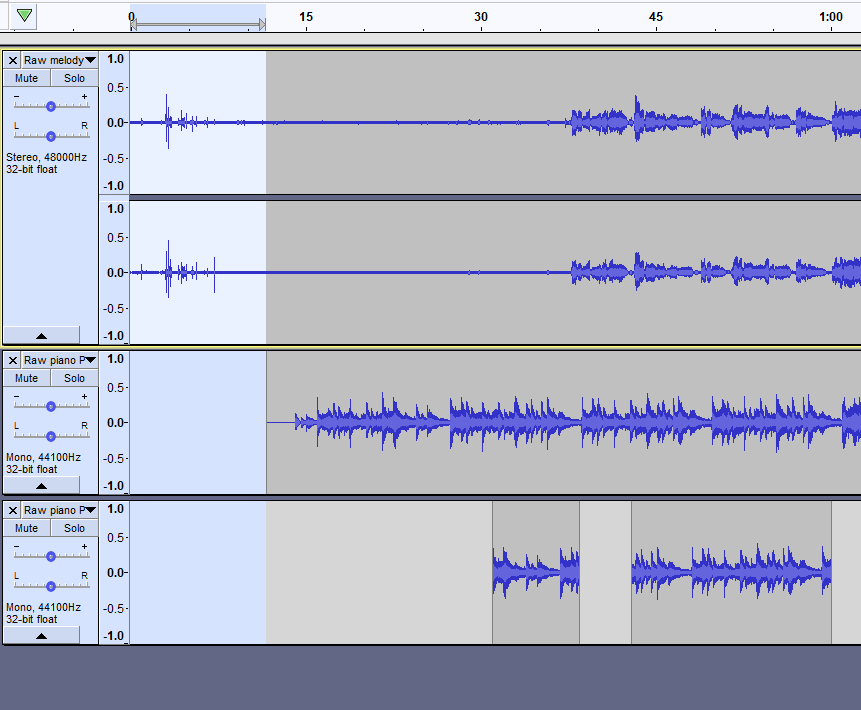Collapse the middle Raw piano track
The height and width of the screenshot is (710, 861).
coord(41,485)
